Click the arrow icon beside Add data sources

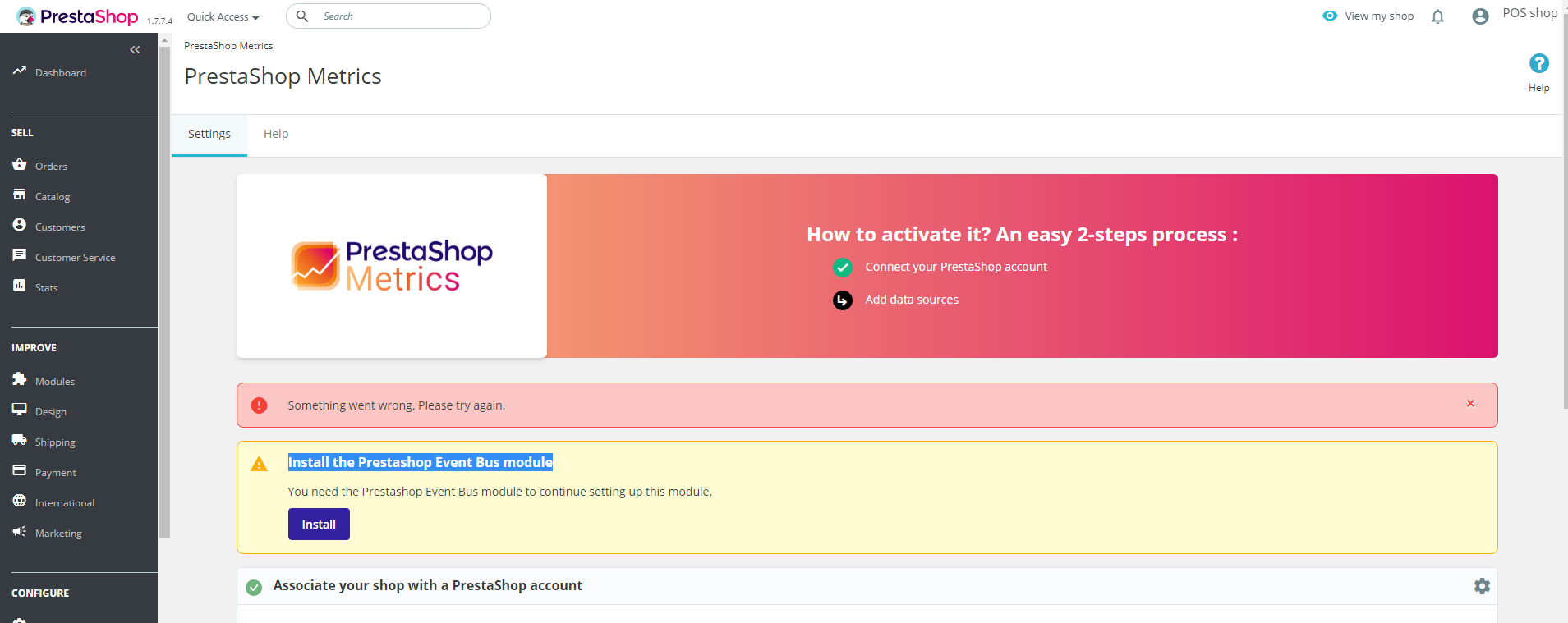click(843, 300)
